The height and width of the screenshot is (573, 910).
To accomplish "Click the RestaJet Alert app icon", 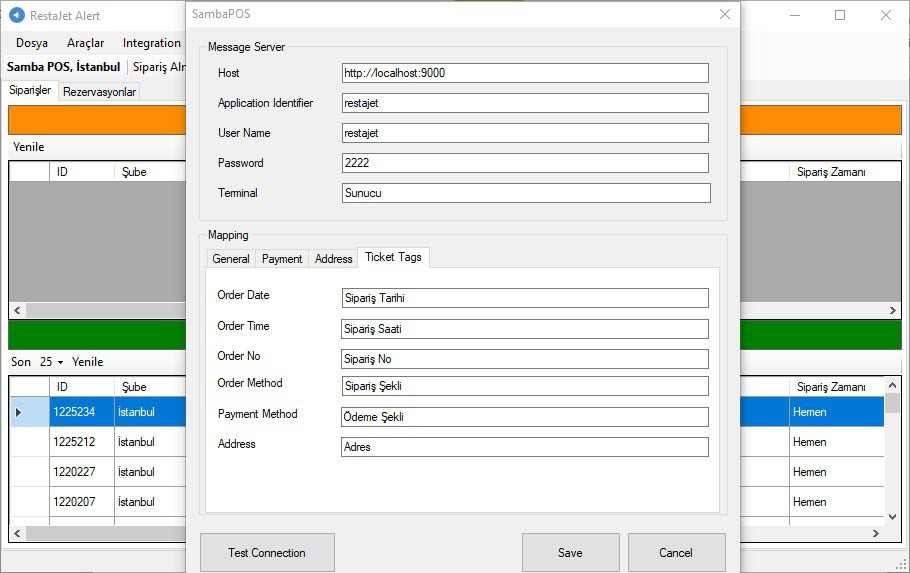I will 15,16.
